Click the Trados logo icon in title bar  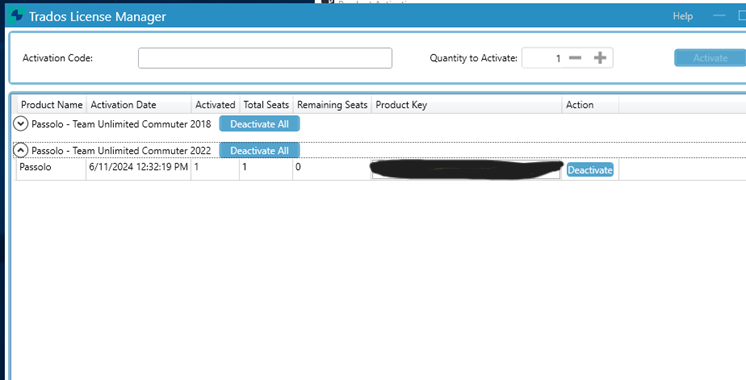(x=17, y=16)
